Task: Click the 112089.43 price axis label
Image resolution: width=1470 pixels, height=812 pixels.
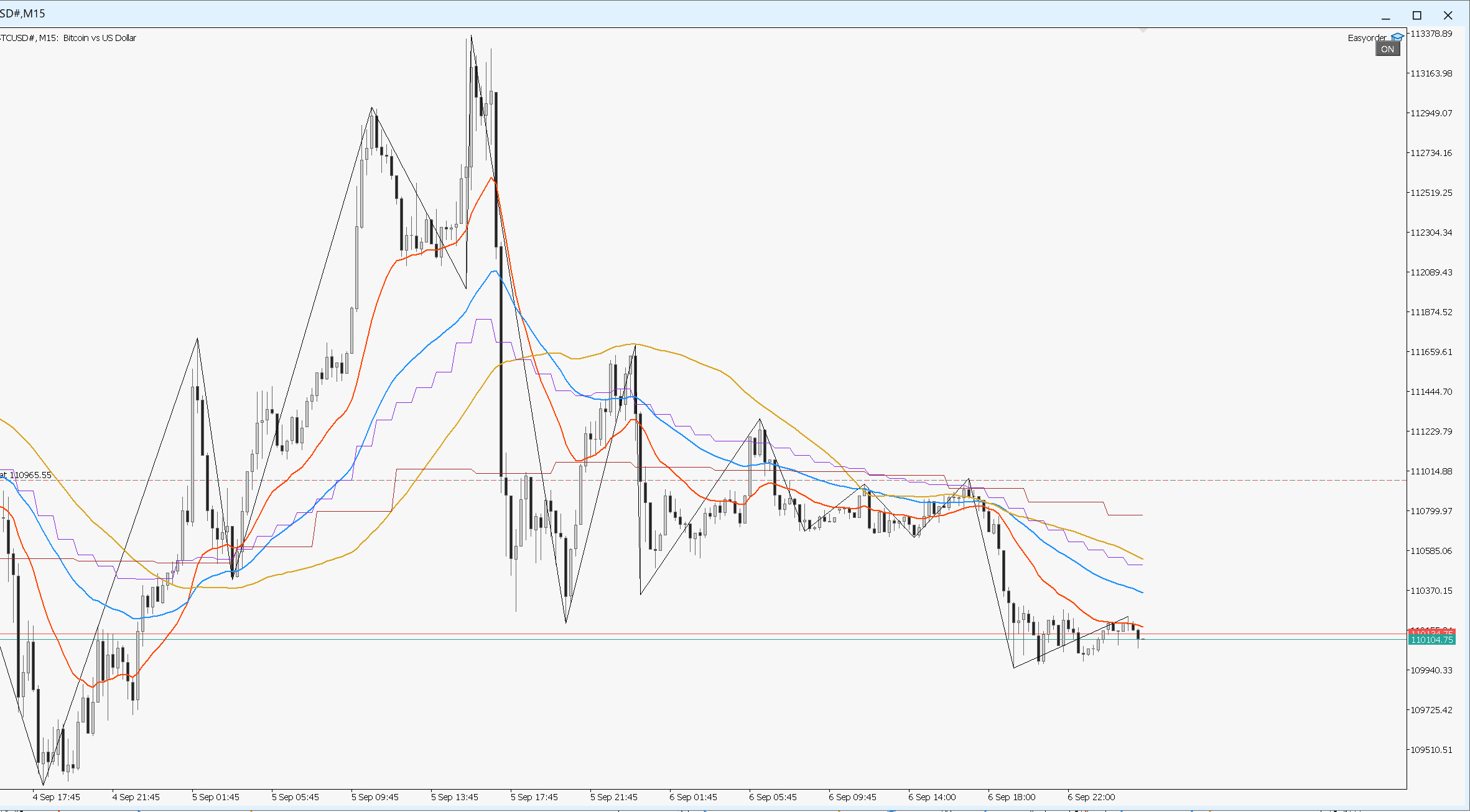Action: pos(1431,272)
